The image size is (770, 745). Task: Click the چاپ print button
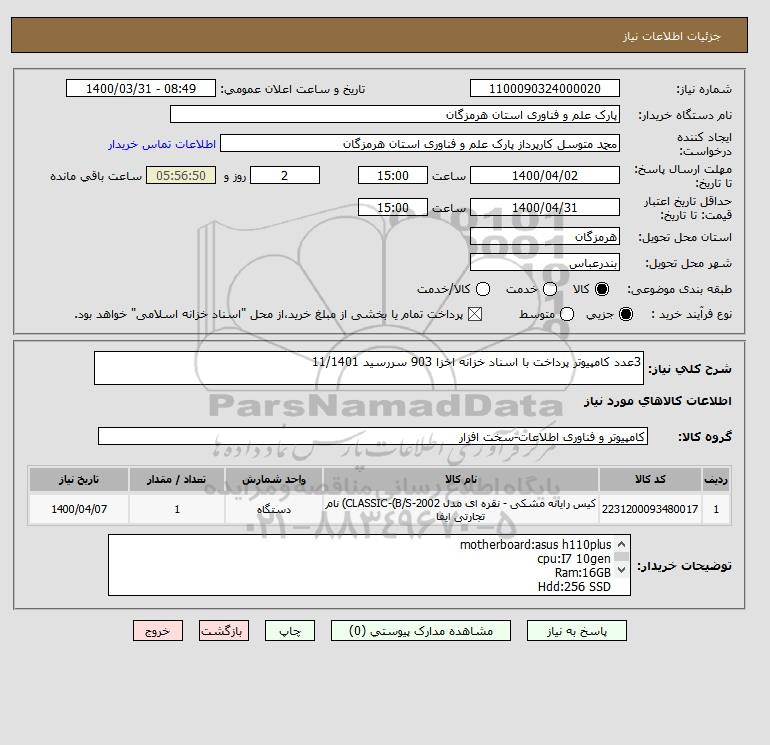[290, 631]
